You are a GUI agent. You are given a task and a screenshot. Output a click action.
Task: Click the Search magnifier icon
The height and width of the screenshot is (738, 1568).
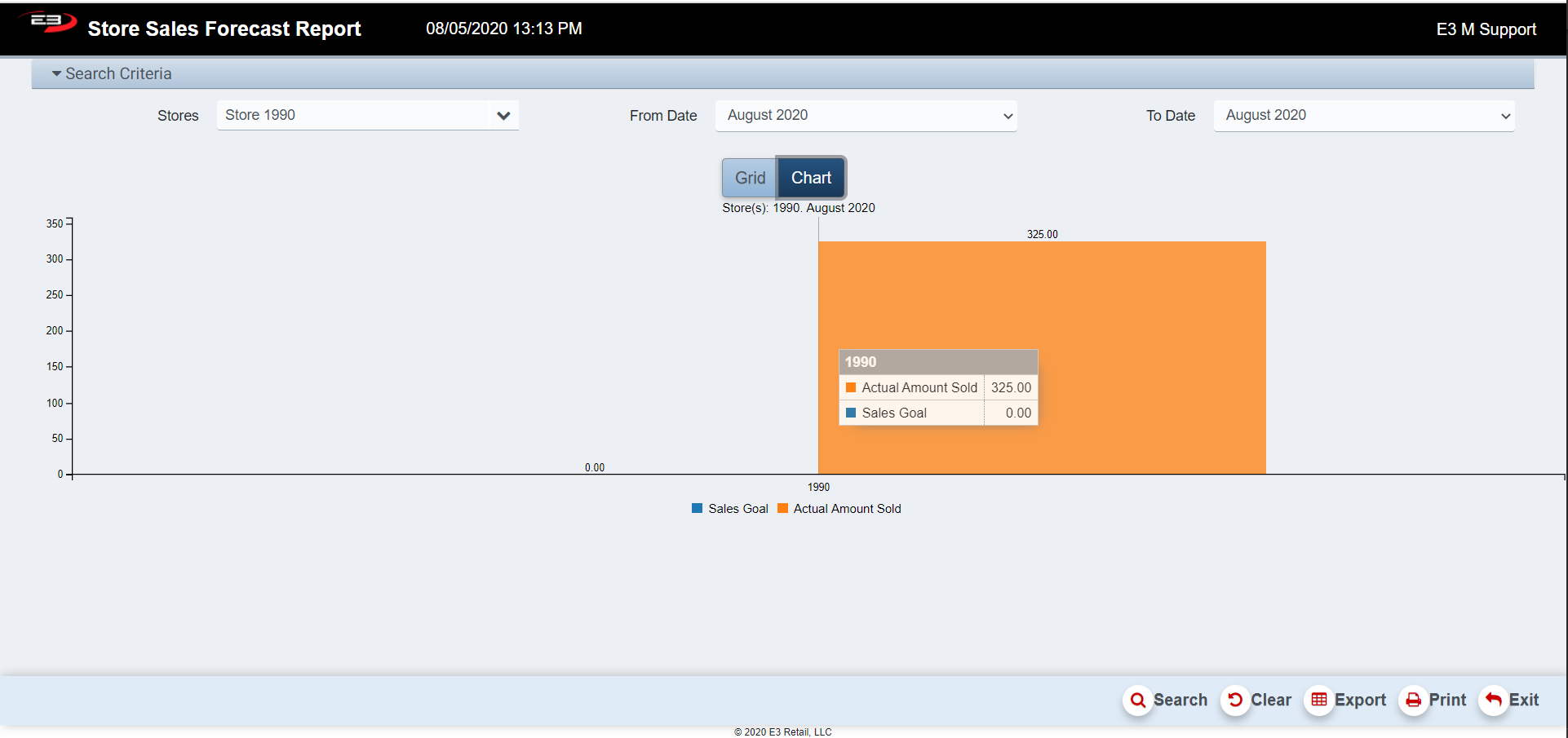click(1137, 700)
